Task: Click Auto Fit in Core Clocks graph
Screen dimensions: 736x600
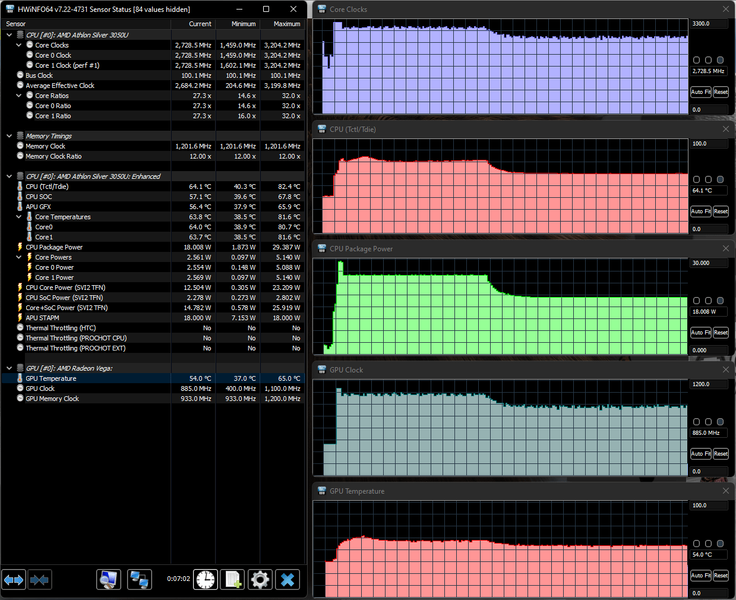Action: 701,92
